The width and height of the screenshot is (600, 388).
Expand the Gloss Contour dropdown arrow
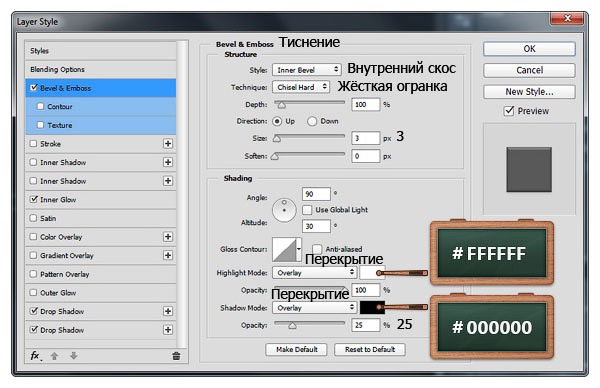click(x=299, y=249)
